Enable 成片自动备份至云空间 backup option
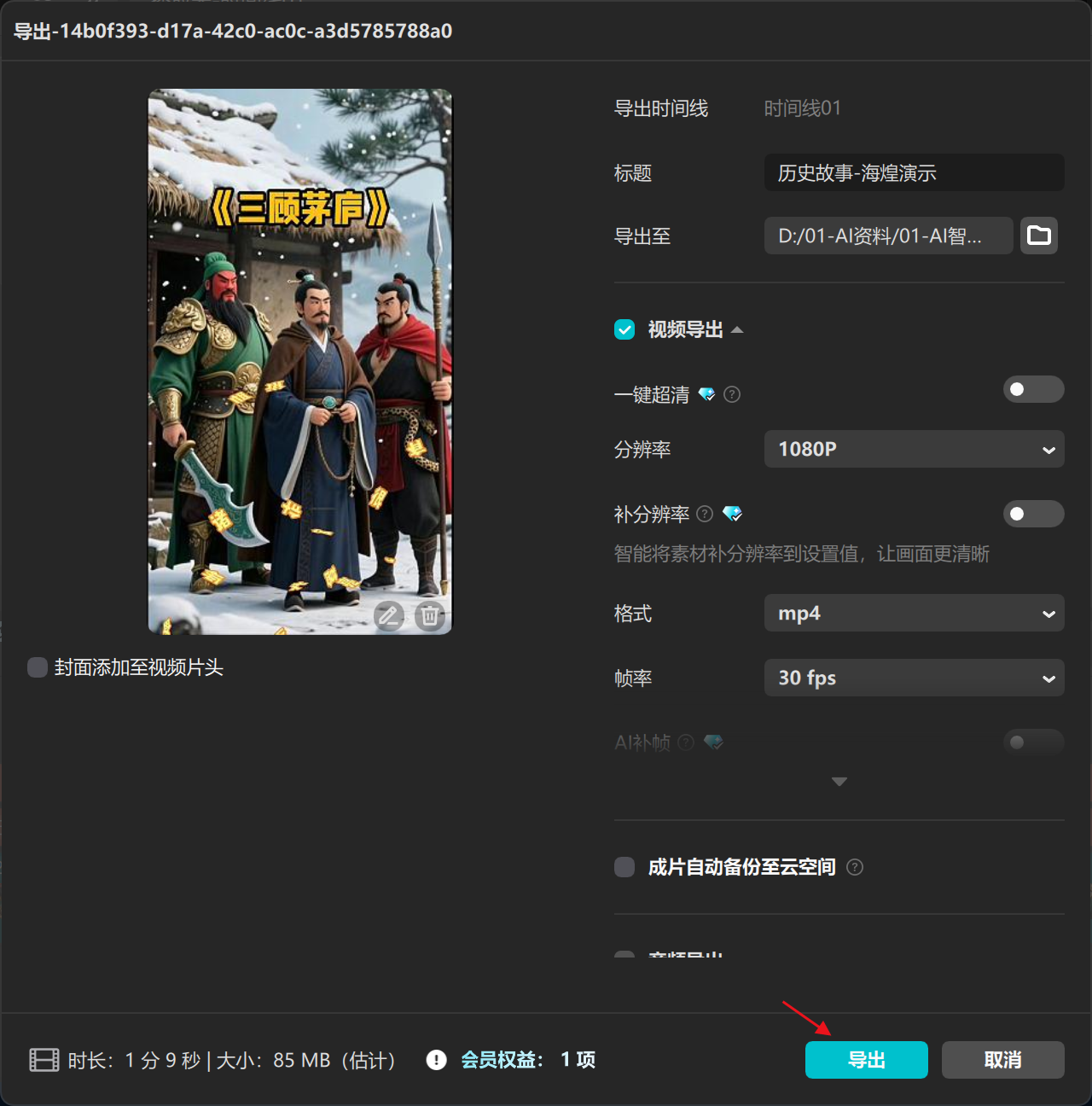Image resolution: width=1092 pixels, height=1106 pixels. click(624, 867)
